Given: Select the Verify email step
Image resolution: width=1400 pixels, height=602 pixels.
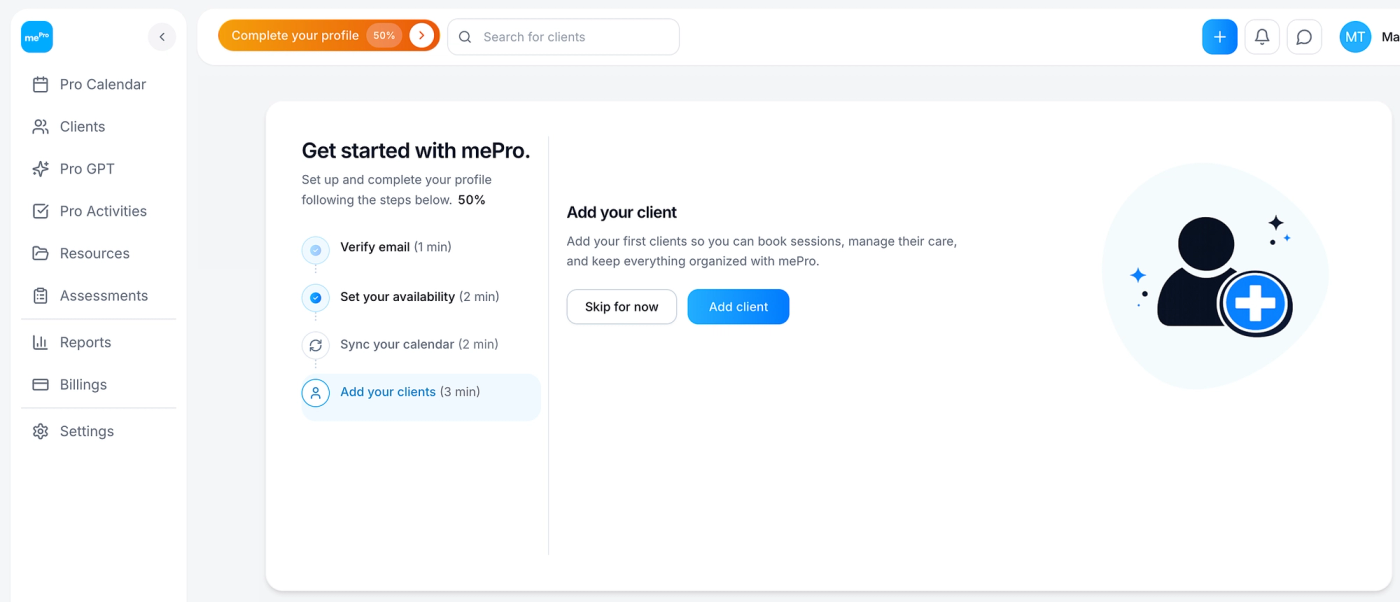Looking at the screenshot, I should click(x=396, y=247).
